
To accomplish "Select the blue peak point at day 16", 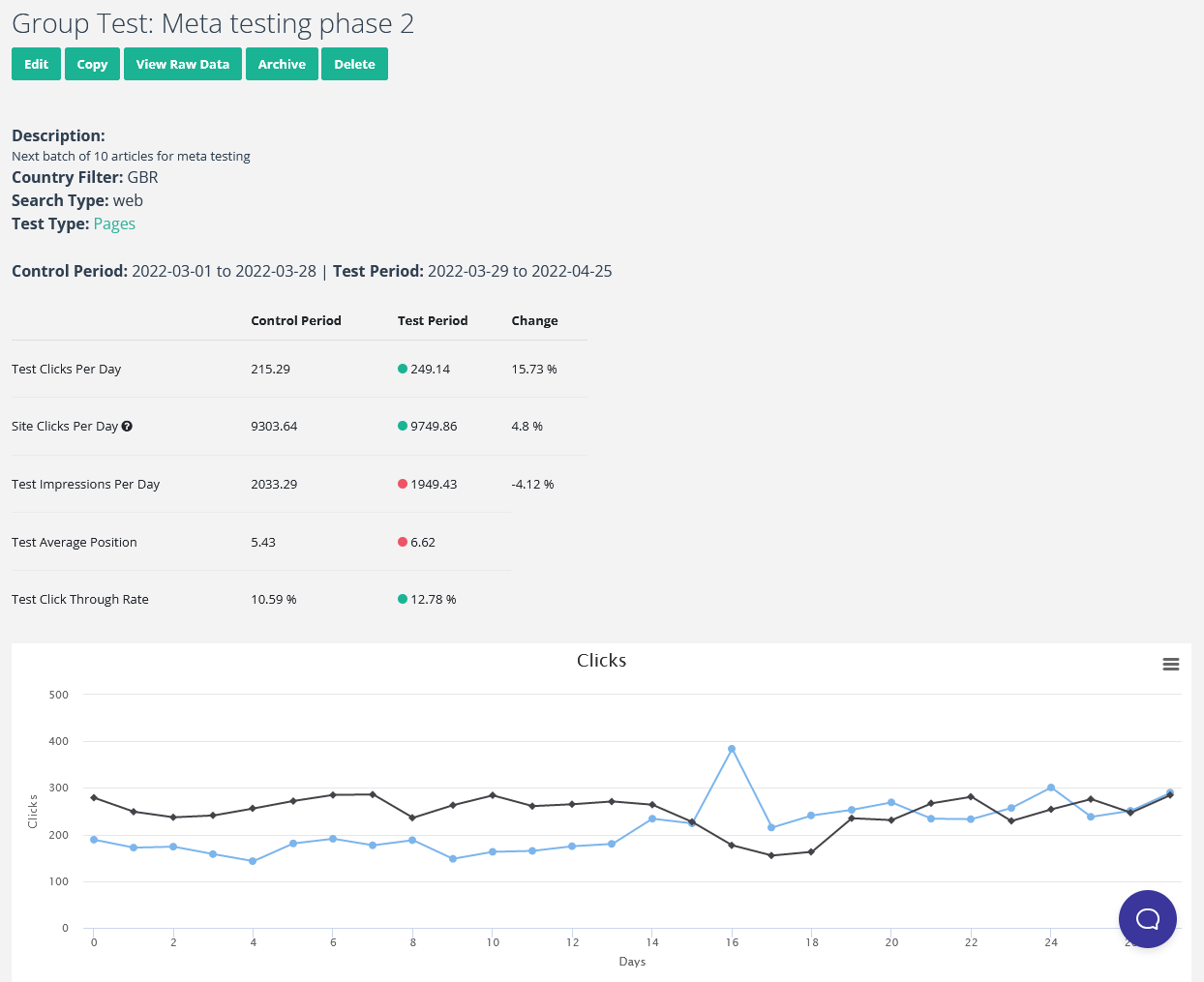I will (x=732, y=749).
